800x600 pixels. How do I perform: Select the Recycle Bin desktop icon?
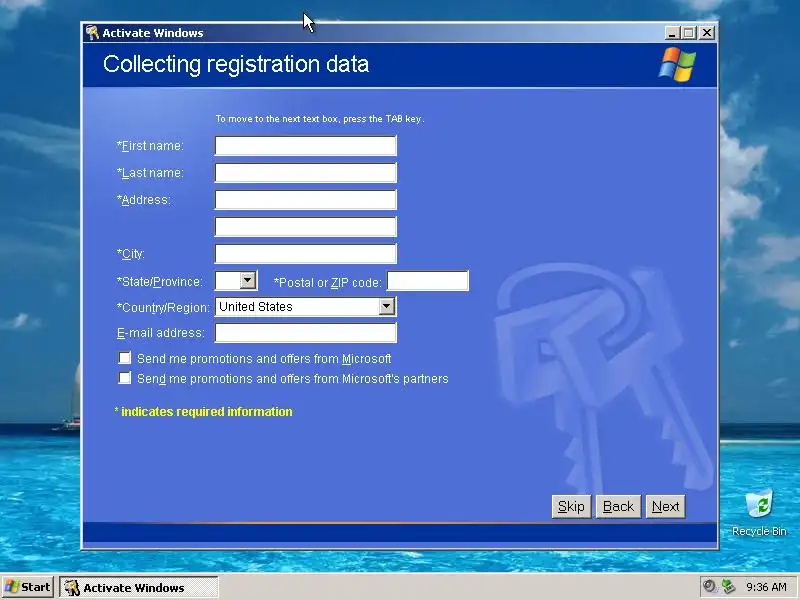click(x=759, y=513)
